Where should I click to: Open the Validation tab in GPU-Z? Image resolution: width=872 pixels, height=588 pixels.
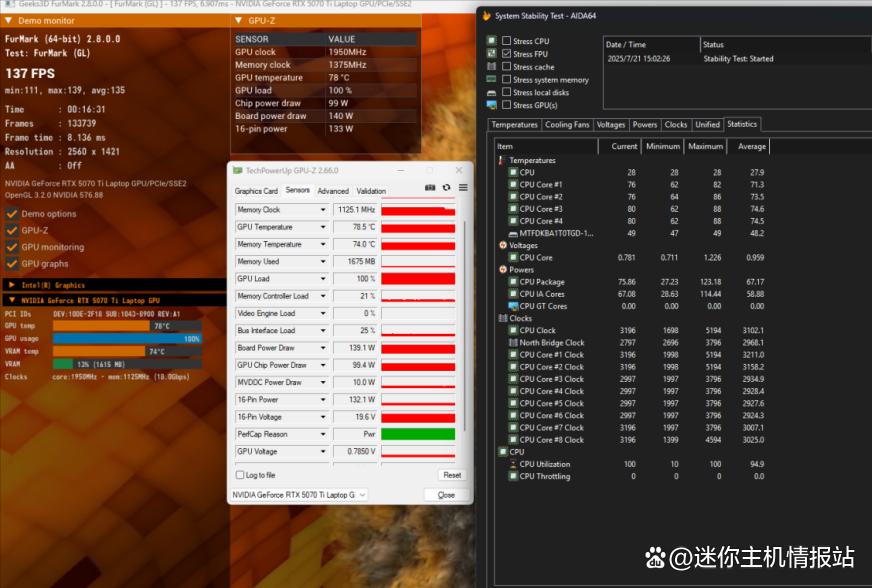click(371, 191)
